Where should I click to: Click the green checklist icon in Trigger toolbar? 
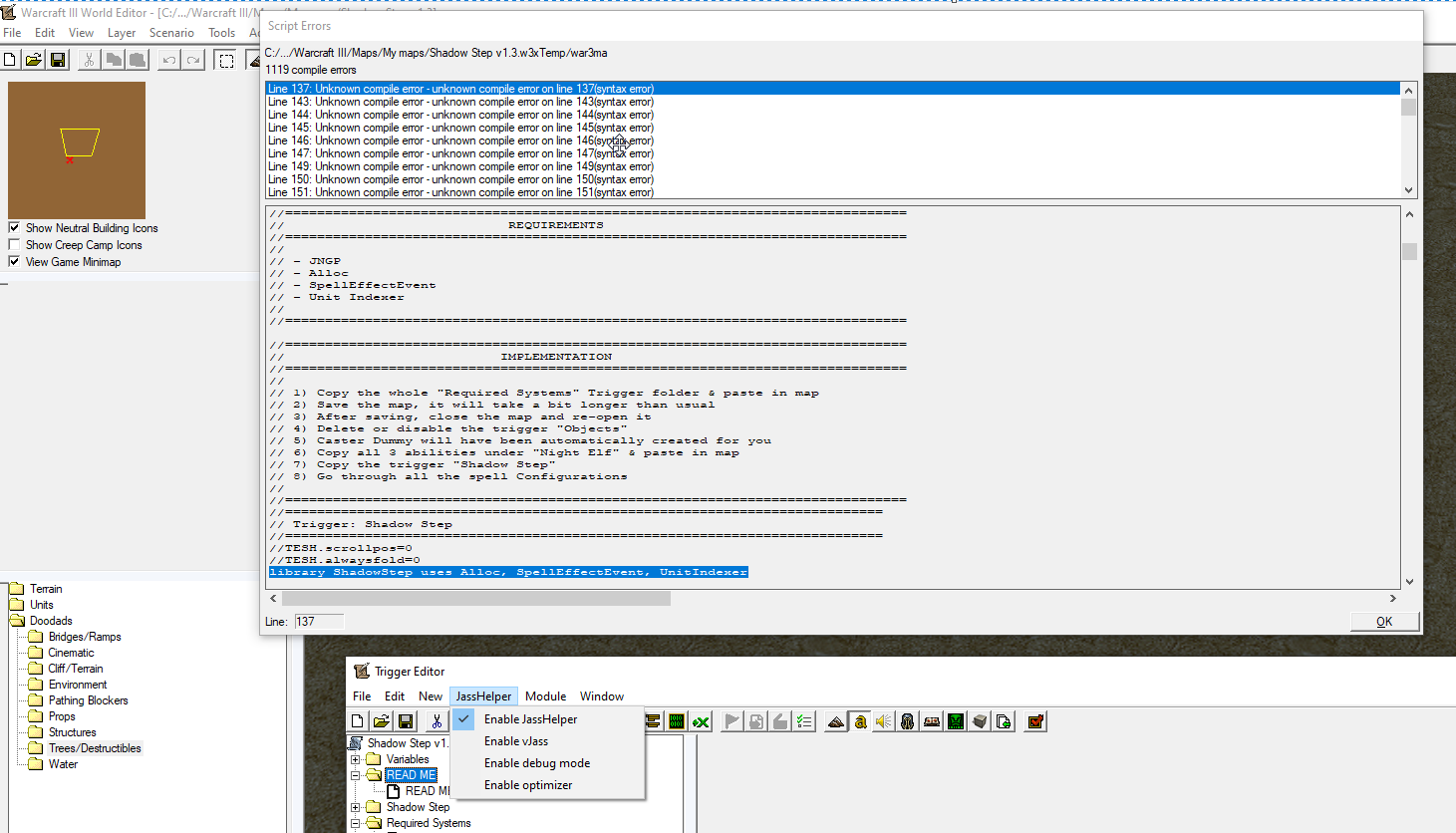(x=804, y=721)
